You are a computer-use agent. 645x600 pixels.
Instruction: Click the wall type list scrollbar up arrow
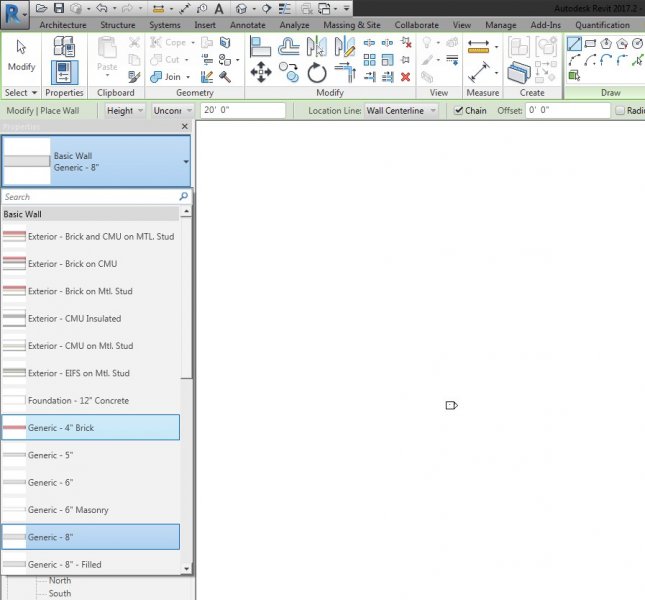[186, 211]
